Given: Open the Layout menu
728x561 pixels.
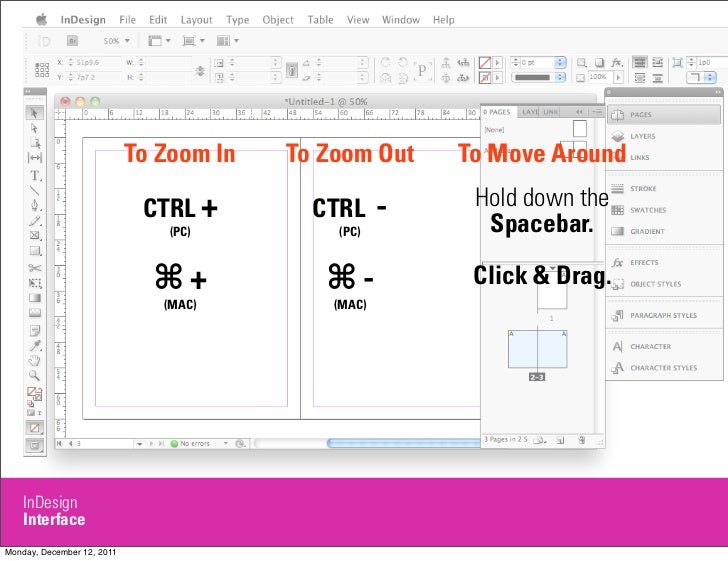Looking at the screenshot, I should tap(196, 20).
